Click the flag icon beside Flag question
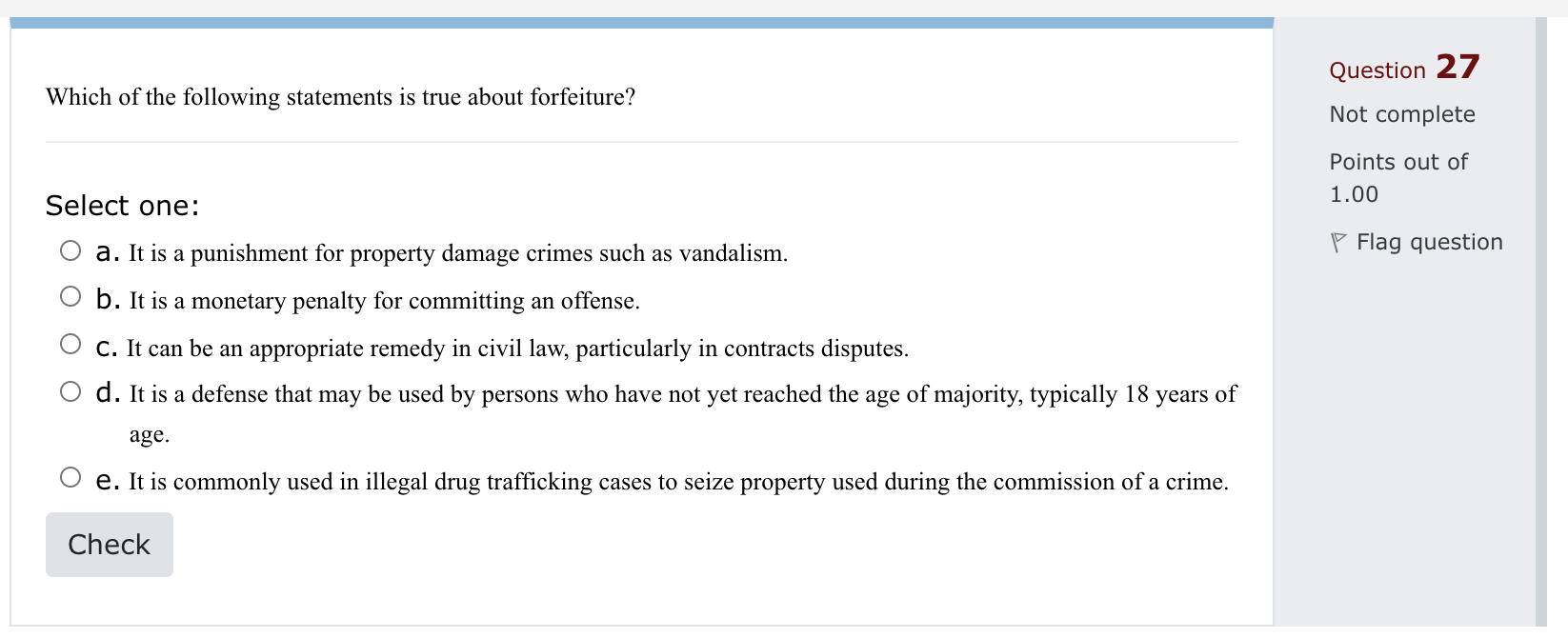Viewport: 1568px width, 638px height. pyautogui.click(x=1339, y=243)
